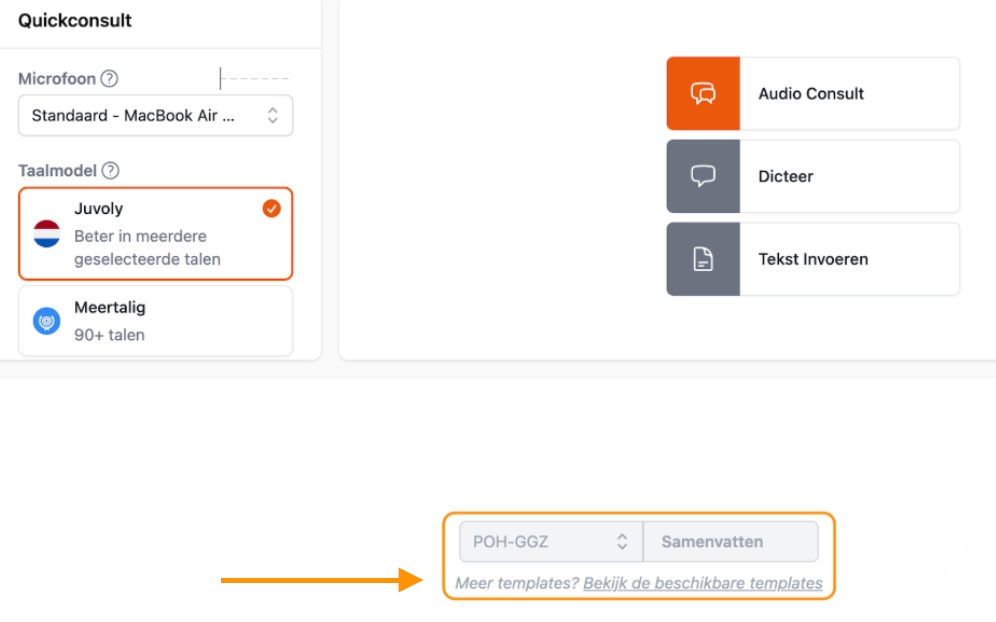Click the orange checkmark on the Juvoly card
This screenshot has height=622, width=996.
tap(271, 209)
